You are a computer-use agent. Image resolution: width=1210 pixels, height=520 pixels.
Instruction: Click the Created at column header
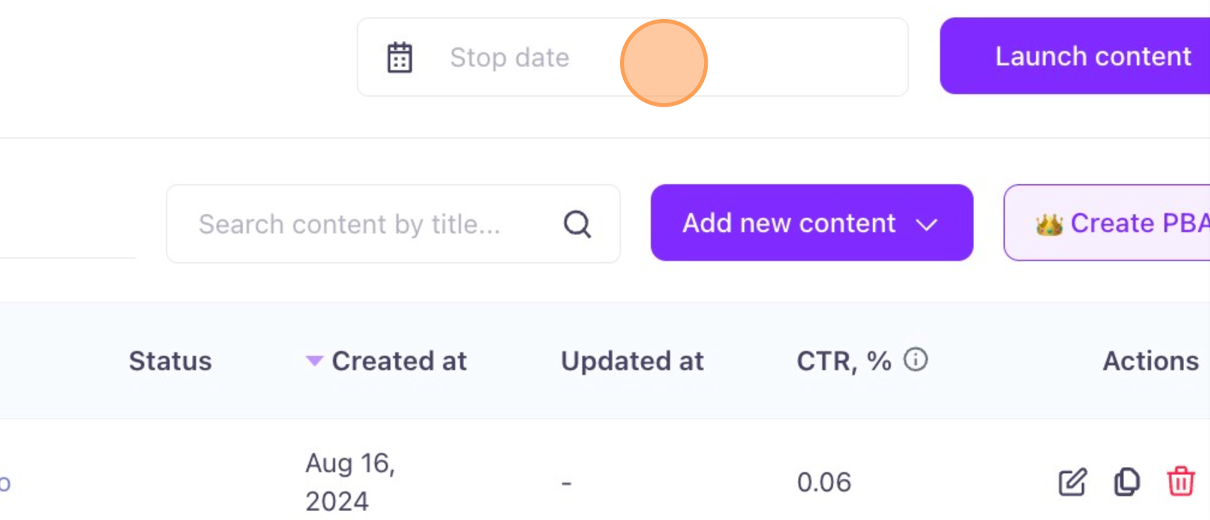(399, 361)
